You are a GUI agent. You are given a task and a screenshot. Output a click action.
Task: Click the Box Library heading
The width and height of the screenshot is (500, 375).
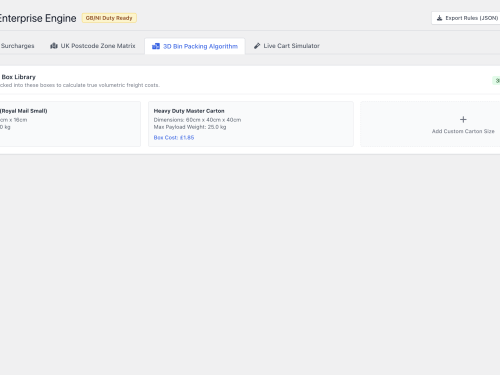click(x=18, y=77)
